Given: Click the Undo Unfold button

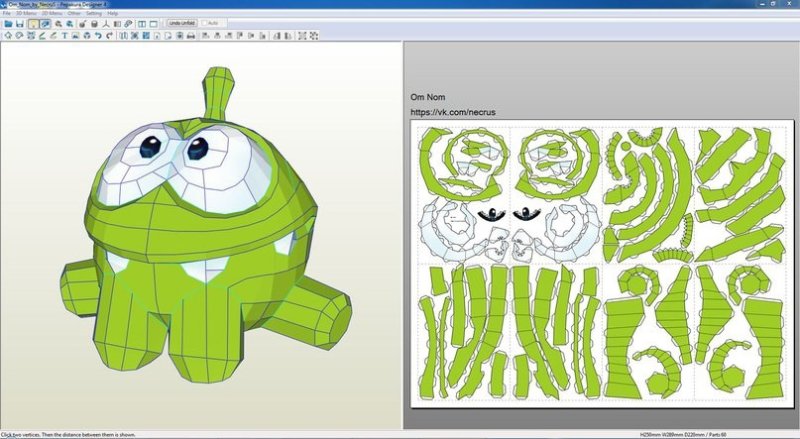Looking at the screenshot, I should tap(181, 21).
